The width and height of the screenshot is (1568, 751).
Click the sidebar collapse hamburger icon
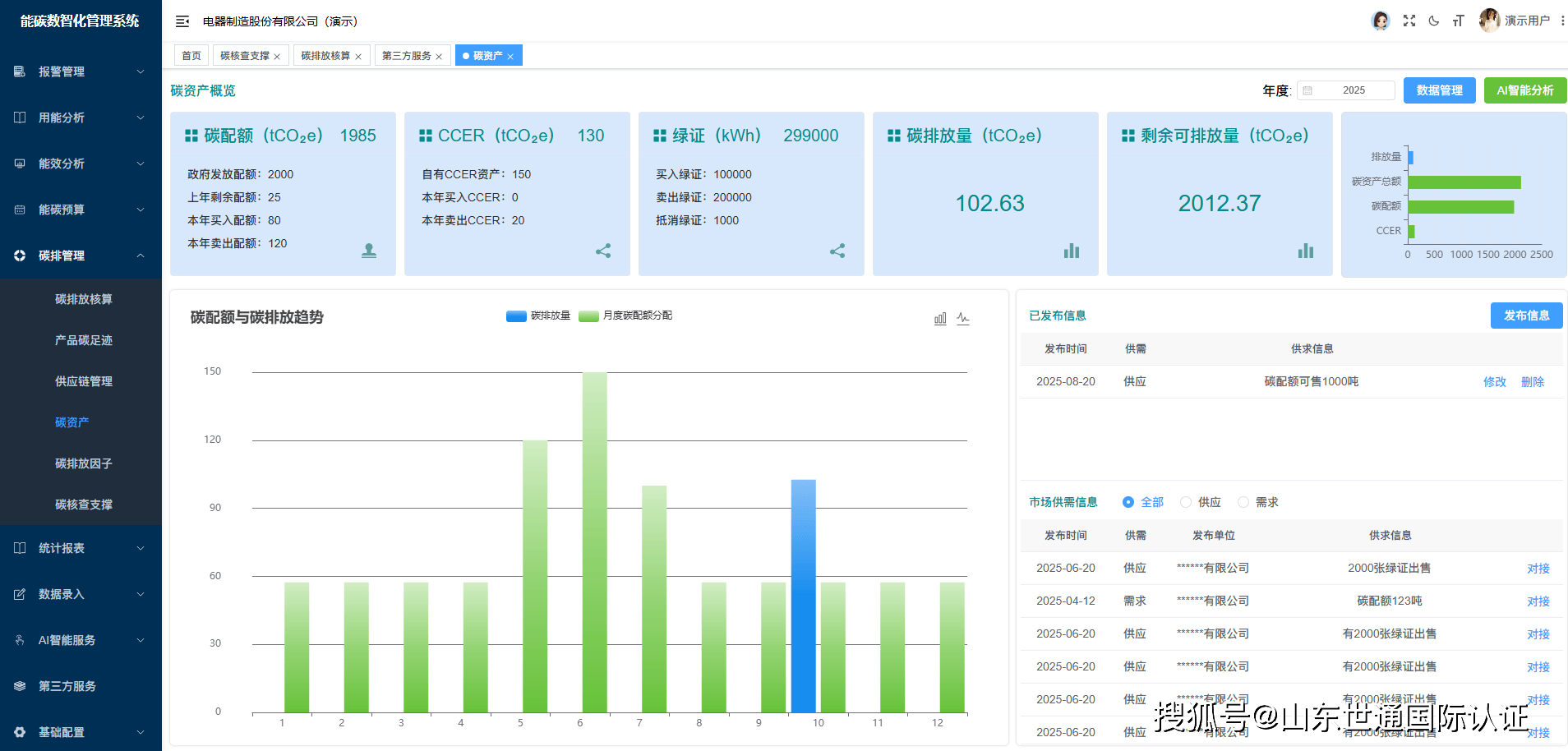click(182, 21)
